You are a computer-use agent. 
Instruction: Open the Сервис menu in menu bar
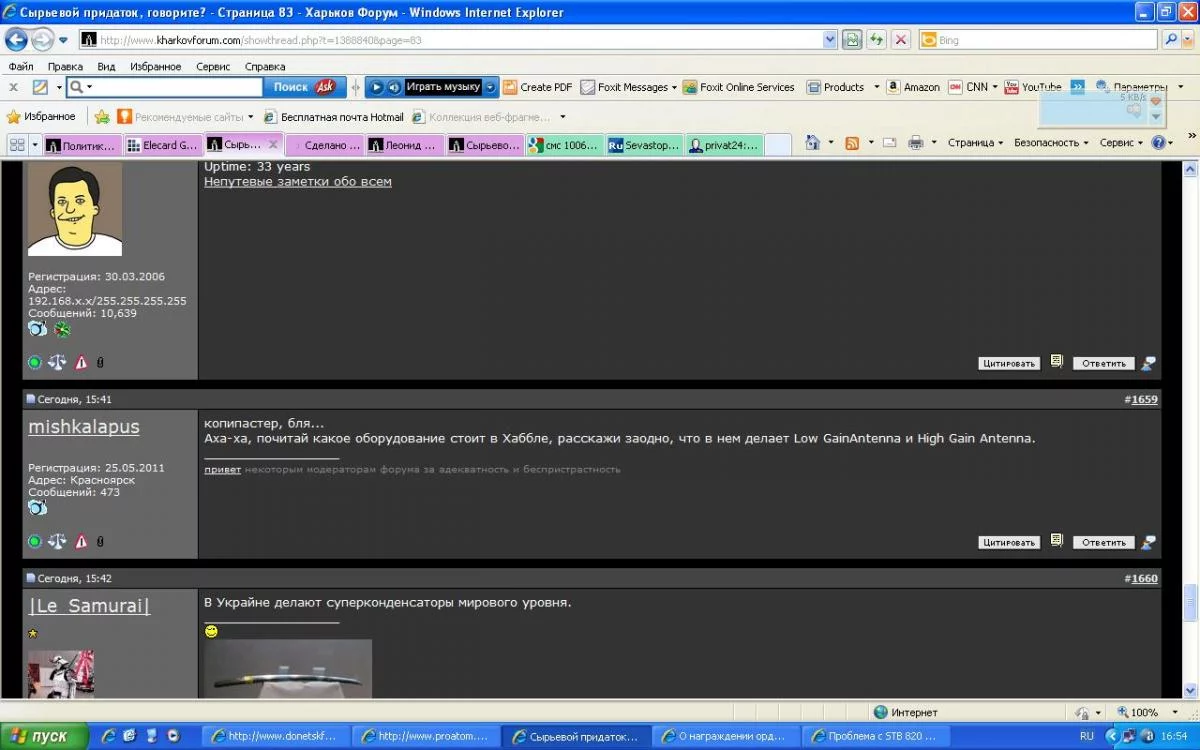click(213, 66)
